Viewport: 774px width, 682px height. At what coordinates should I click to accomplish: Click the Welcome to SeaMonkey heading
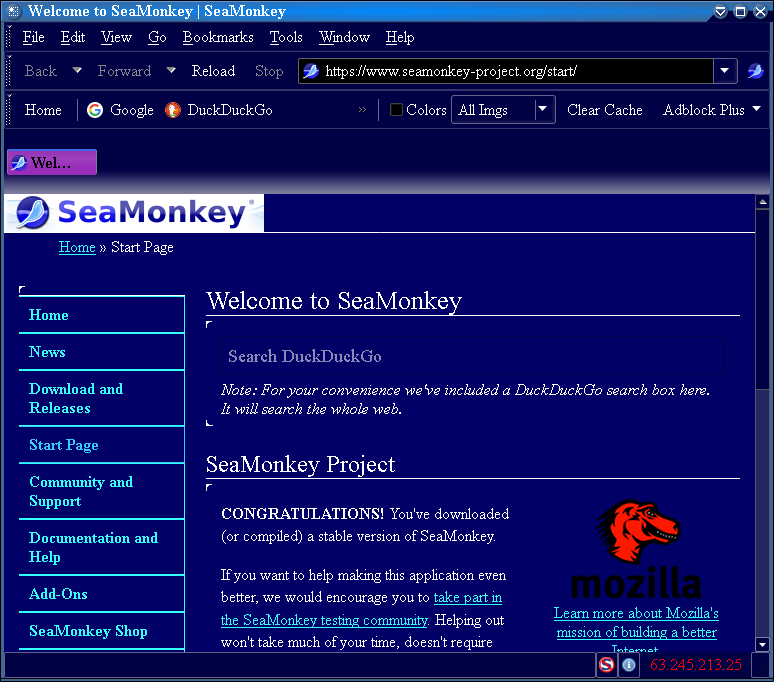click(334, 301)
